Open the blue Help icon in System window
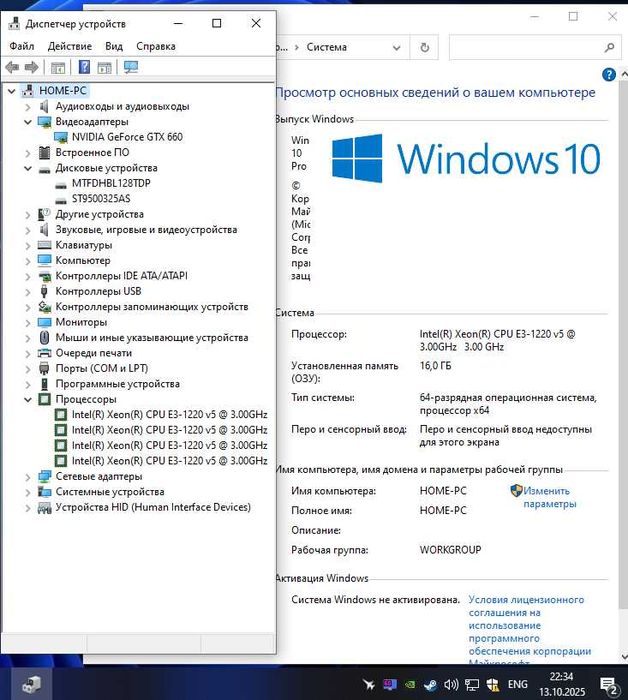Screen dimensions: 628x700 [x=609, y=75]
